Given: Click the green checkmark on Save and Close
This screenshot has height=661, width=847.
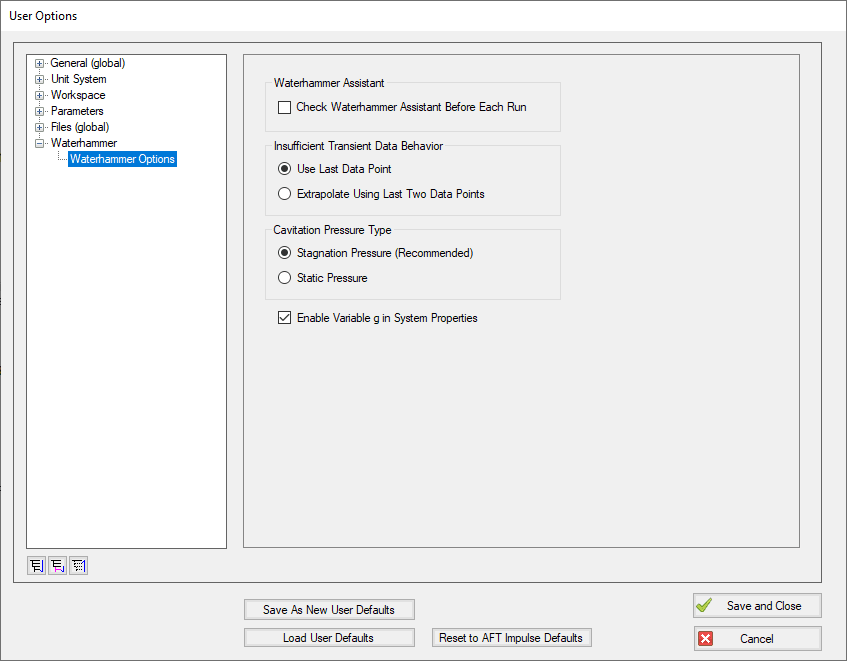Looking at the screenshot, I should (x=704, y=605).
